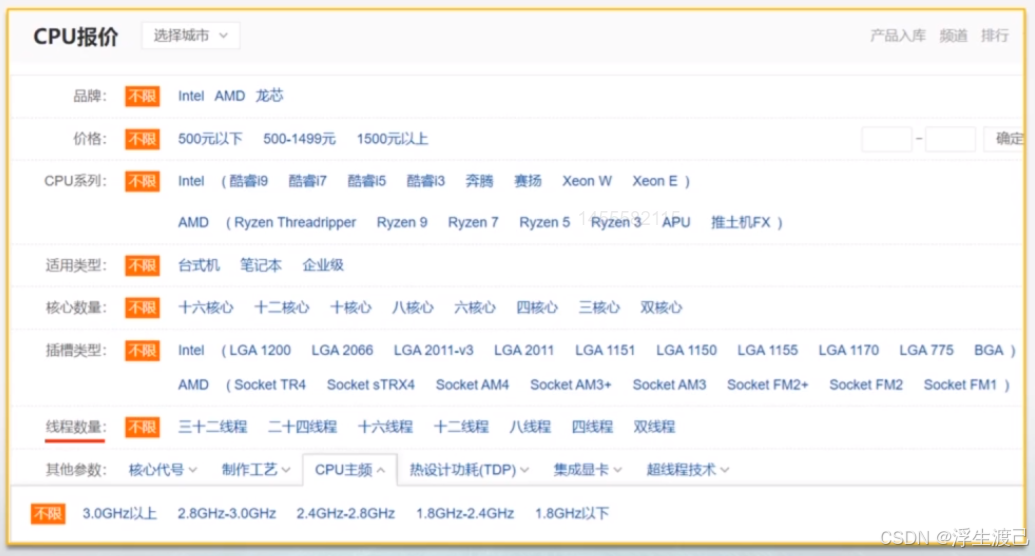The image size is (1035, 556).
Task: Select socket Socket sTRX4
Action: (x=370, y=384)
